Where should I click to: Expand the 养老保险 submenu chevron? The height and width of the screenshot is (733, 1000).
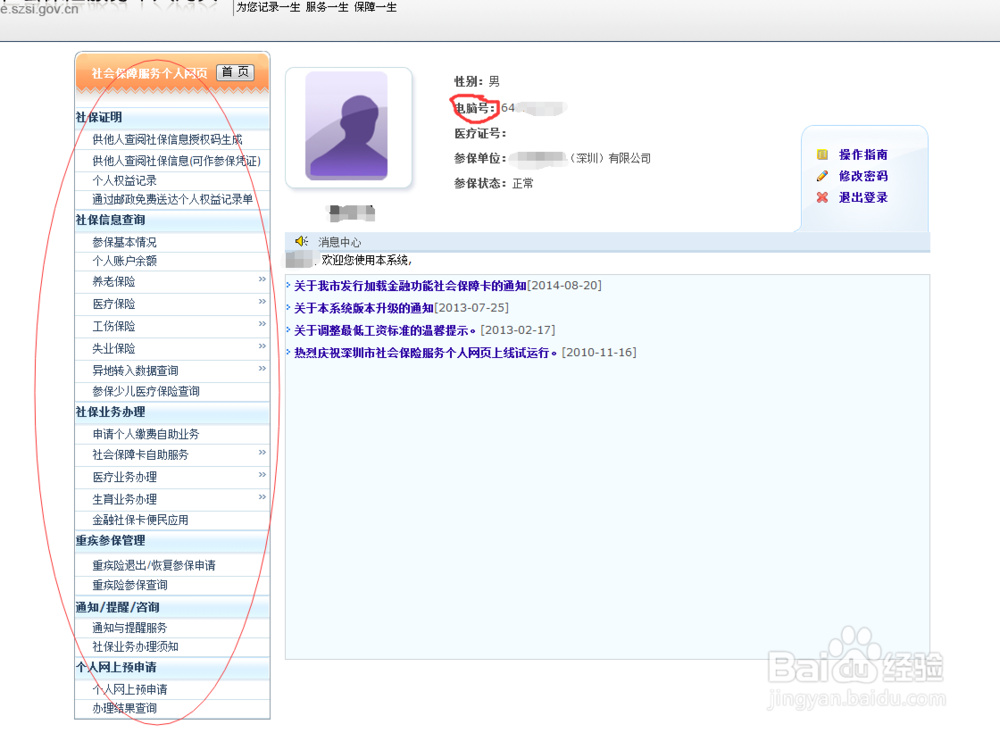261,281
